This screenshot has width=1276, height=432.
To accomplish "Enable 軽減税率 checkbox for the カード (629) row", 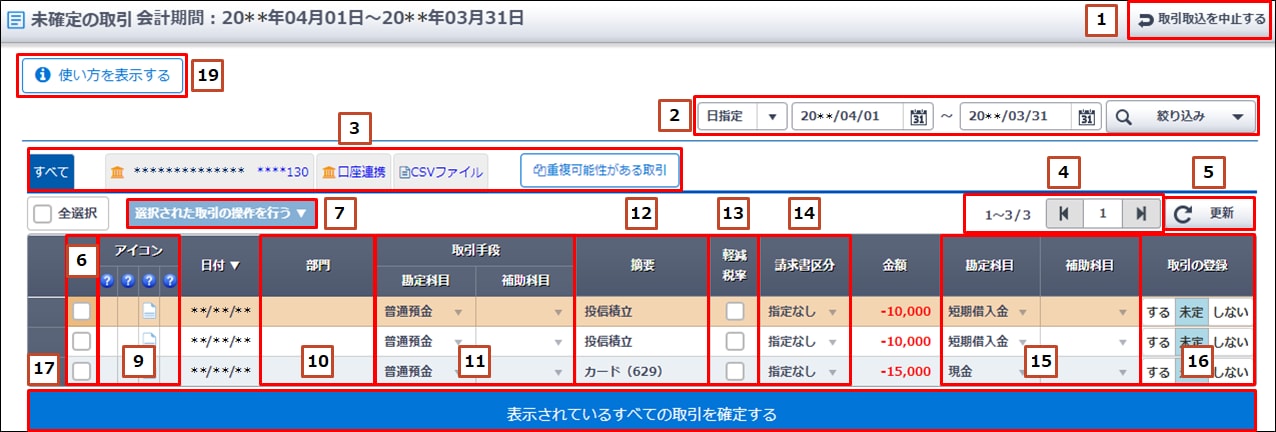I will [x=734, y=371].
